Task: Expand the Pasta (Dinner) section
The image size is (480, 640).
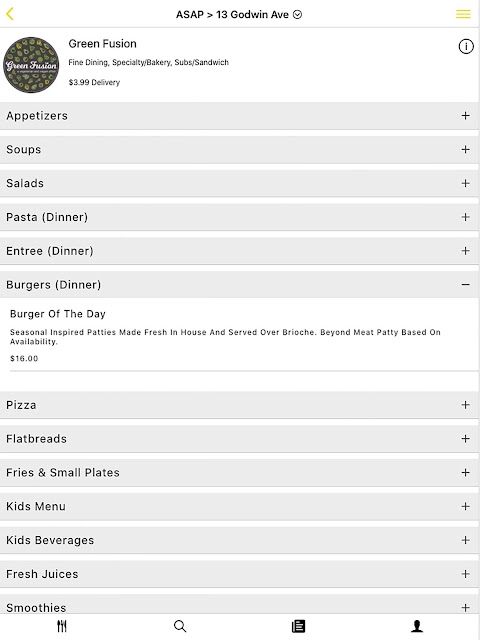Action: point(239,217)
